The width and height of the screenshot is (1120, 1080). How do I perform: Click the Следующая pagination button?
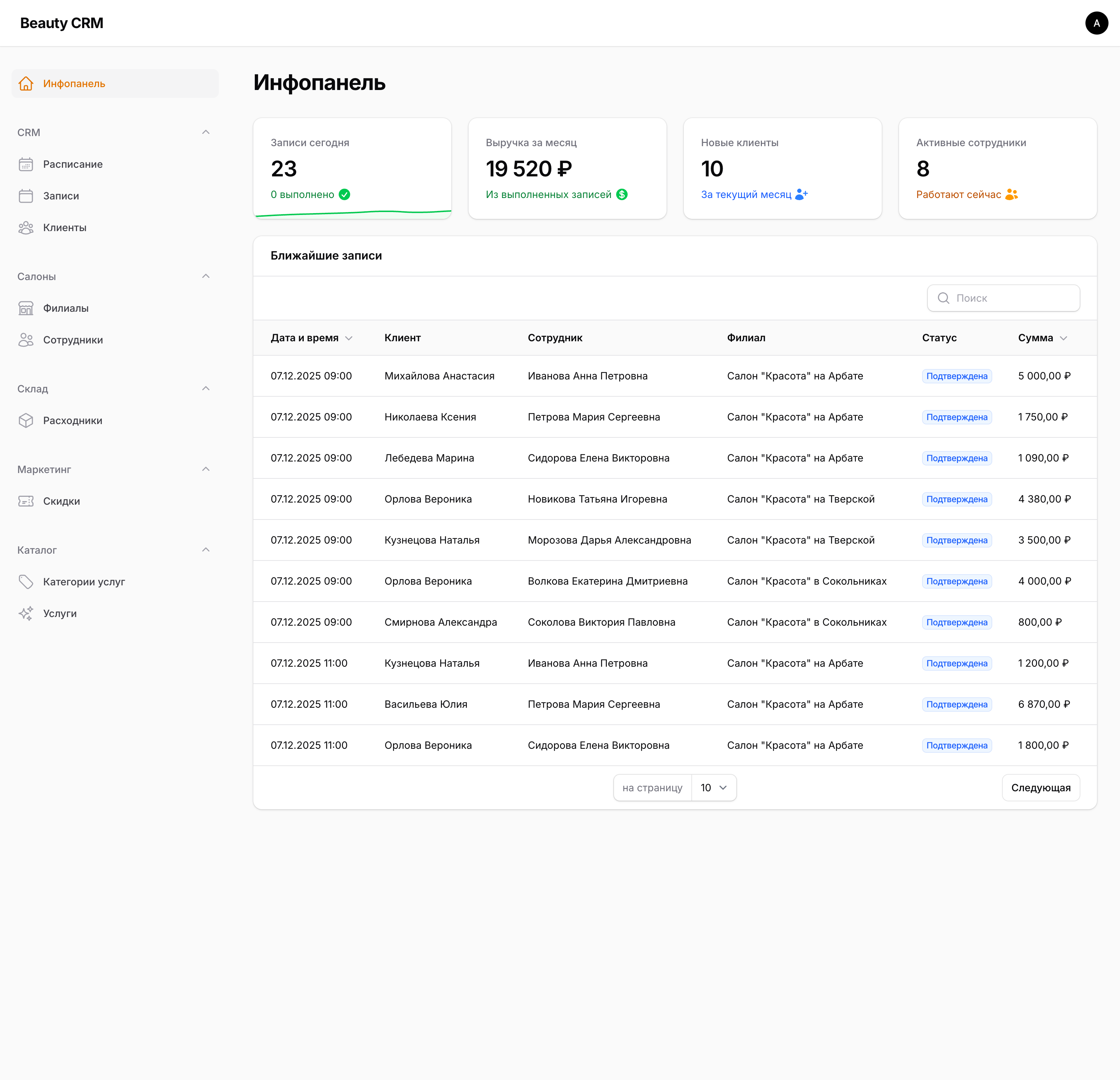(x=1040, y=787)
